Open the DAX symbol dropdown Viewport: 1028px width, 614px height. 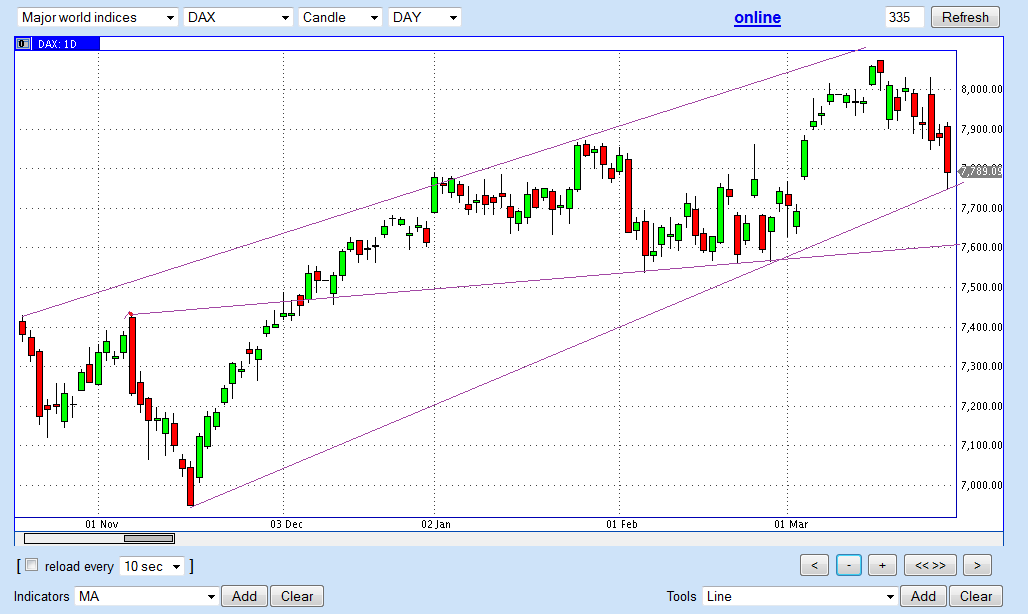pyautogui.click(x=238, y=17)
